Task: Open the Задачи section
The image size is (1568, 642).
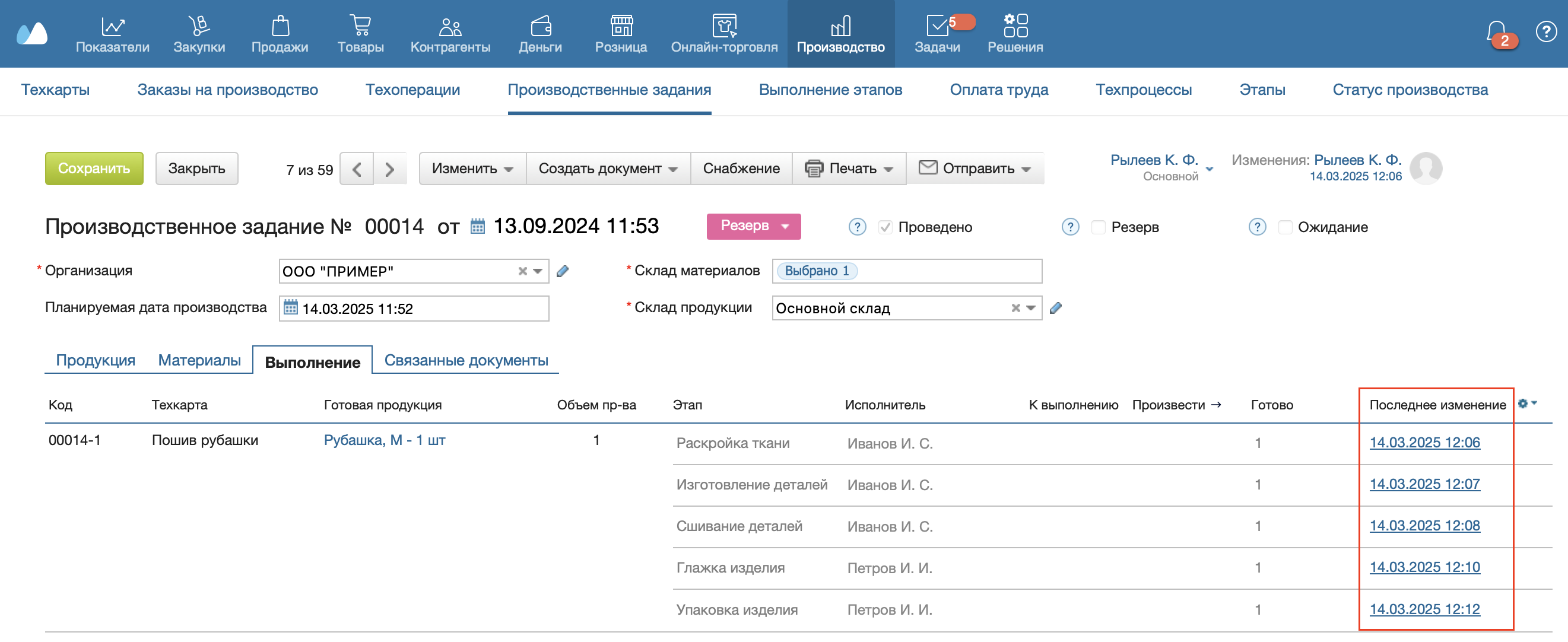Action: [937, 34]
